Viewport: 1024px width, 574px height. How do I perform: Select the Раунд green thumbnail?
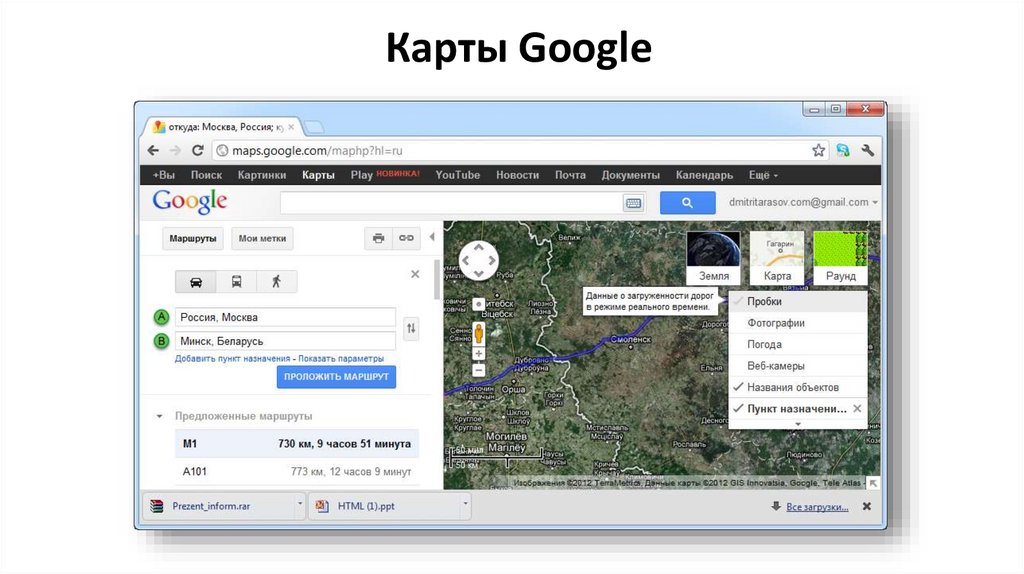(840, 257)
